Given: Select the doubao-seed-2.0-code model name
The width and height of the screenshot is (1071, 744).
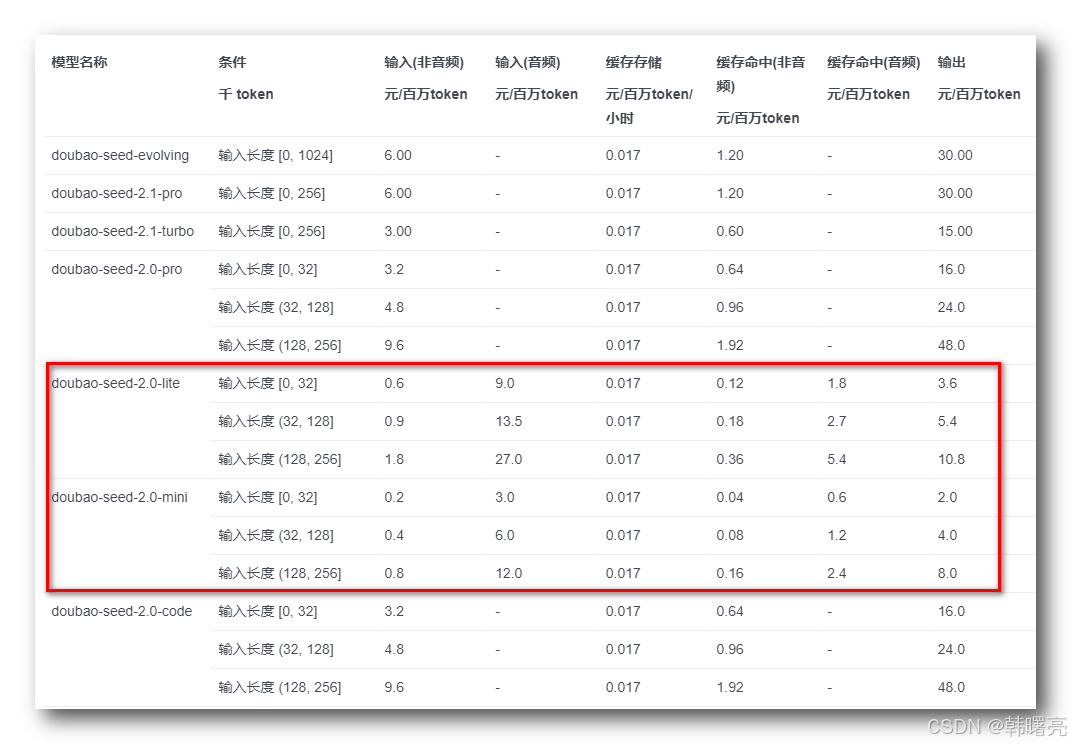Looking at the screenshot, I should pos(122,611).
